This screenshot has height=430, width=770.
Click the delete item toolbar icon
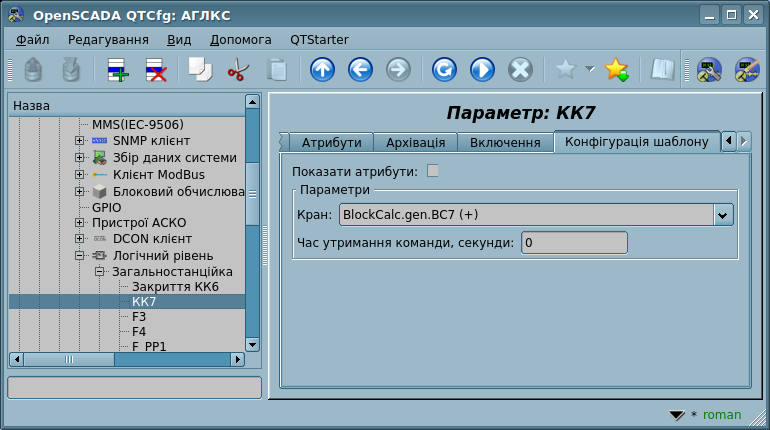[x=157, y=70]
